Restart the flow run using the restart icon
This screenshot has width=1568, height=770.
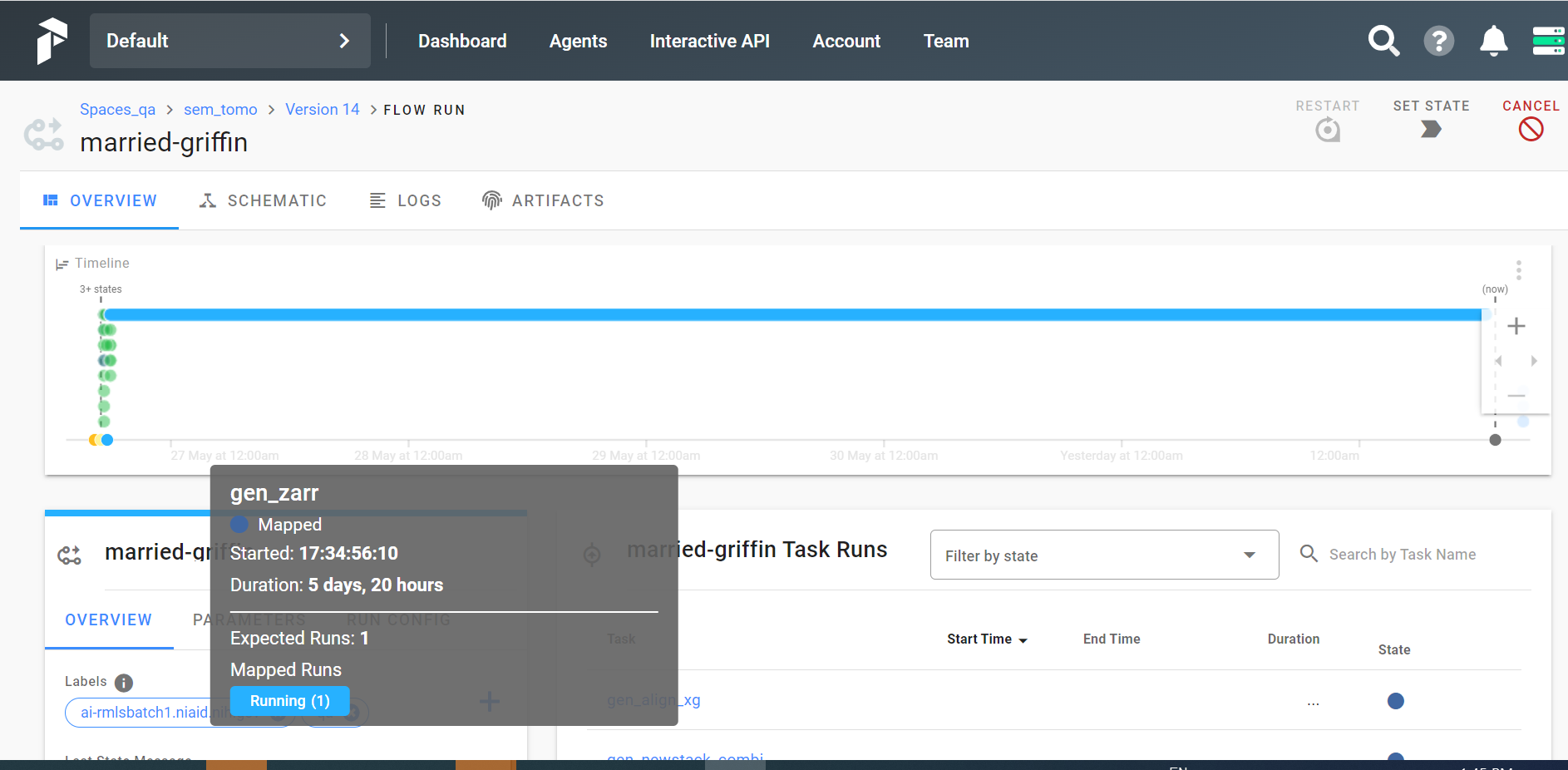[x=1327, y=130]
